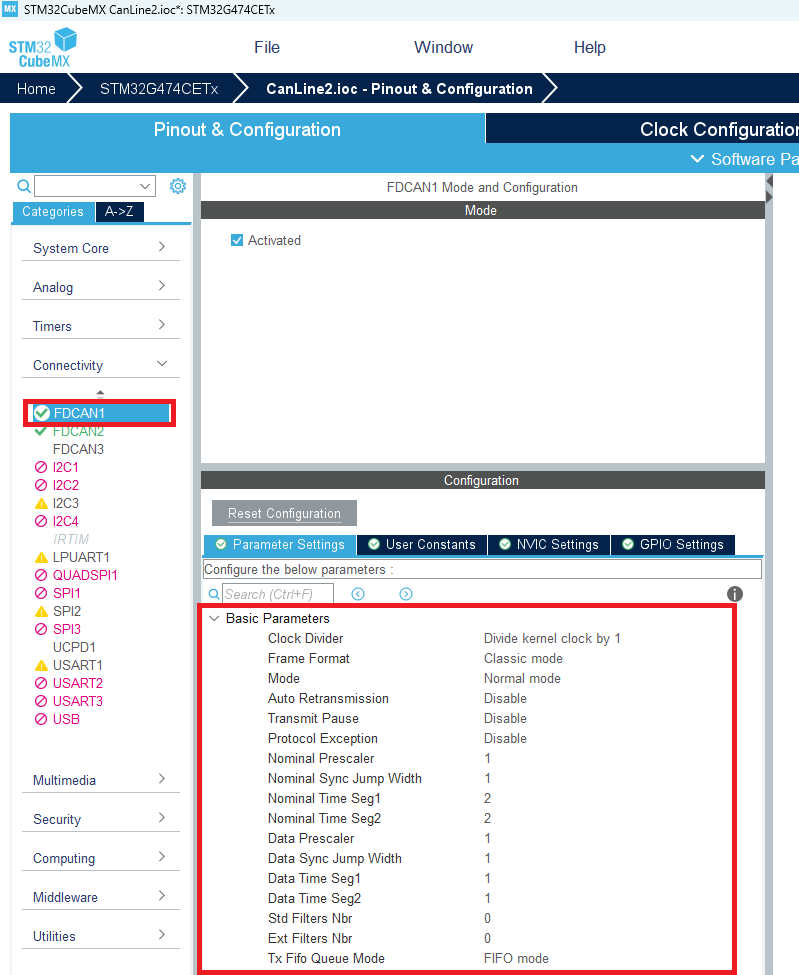
Task: Open the File menu
Action: [x=267, y=47]
